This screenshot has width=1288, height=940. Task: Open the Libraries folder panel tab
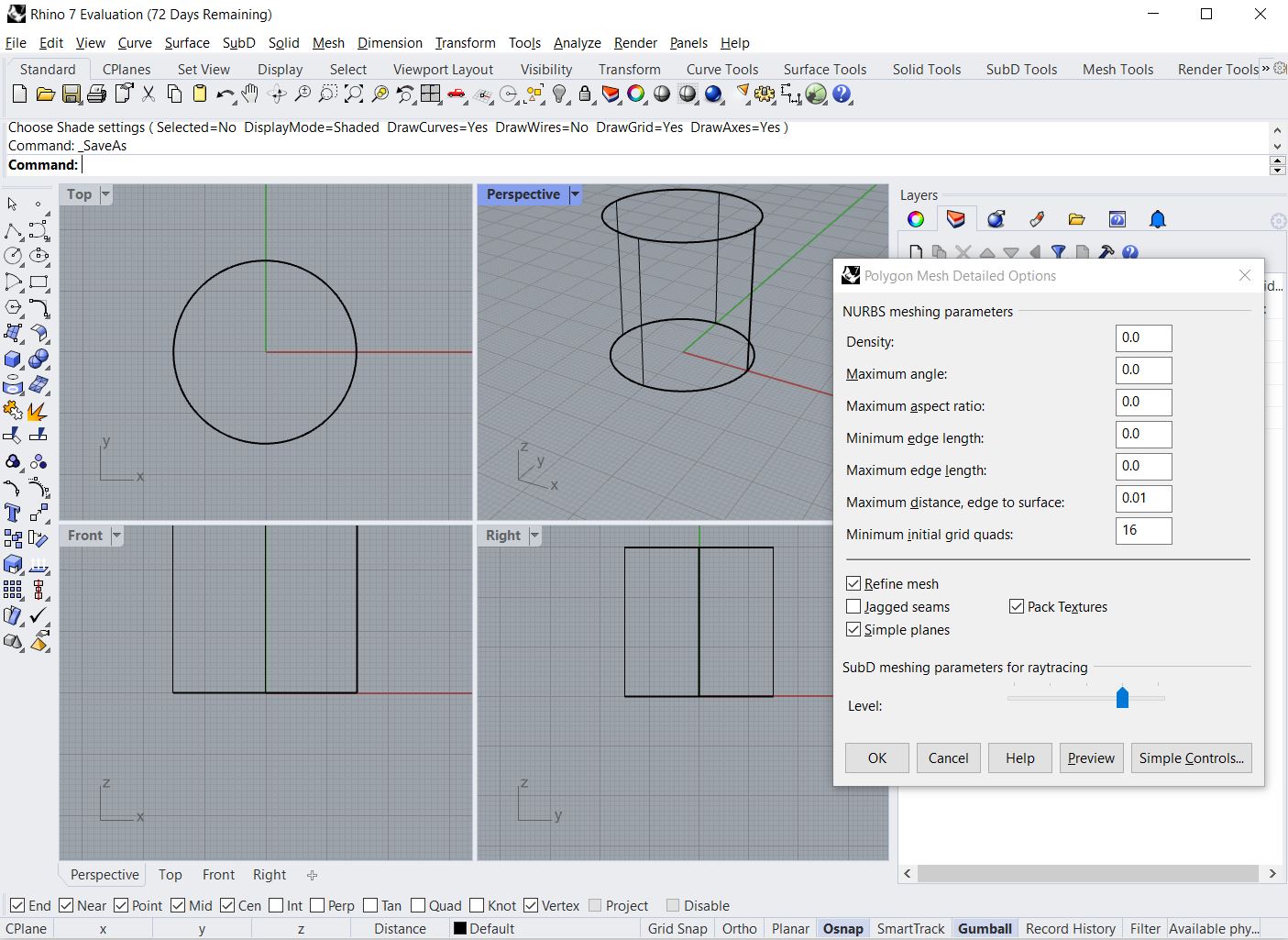(1076, 219)
